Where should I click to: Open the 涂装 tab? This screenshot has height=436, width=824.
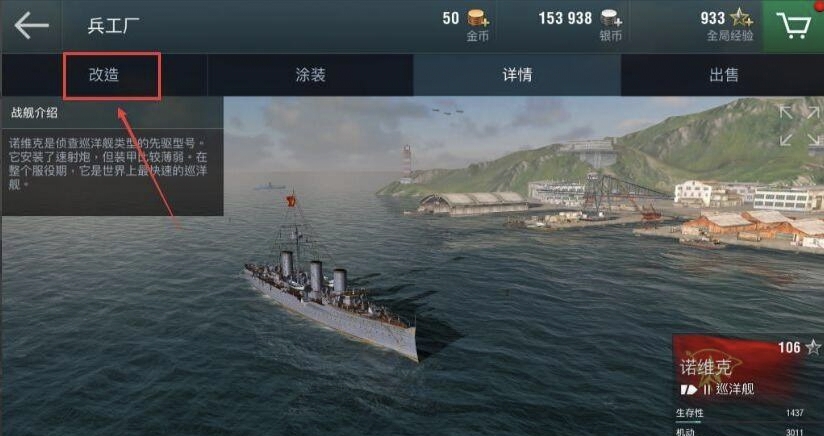tap(310, 75)
